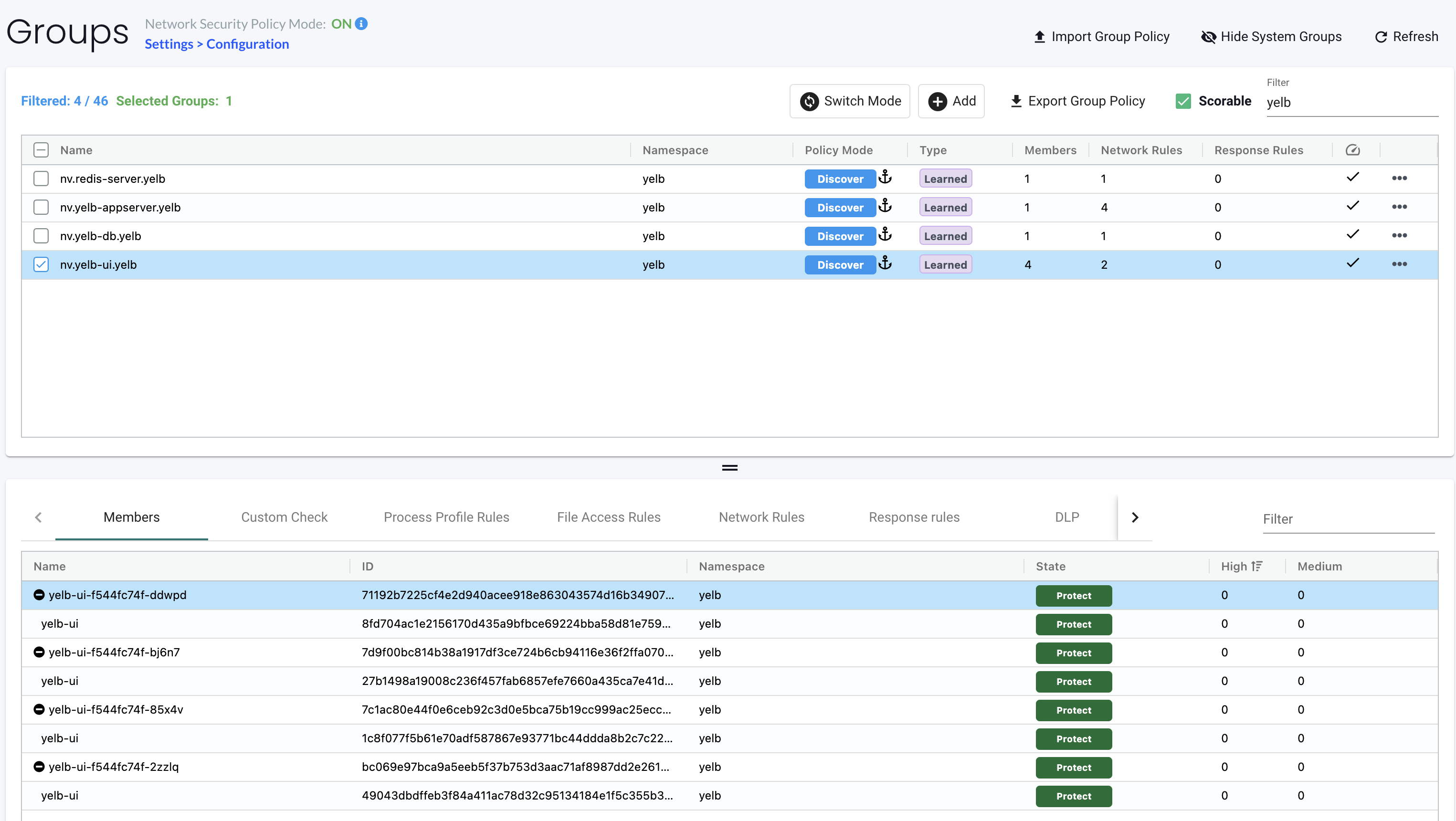This screenshot has width=1456, height=821.
Task: Collapse pod yelb-ui-f544fc74f-85x4v
Action: 39,709
